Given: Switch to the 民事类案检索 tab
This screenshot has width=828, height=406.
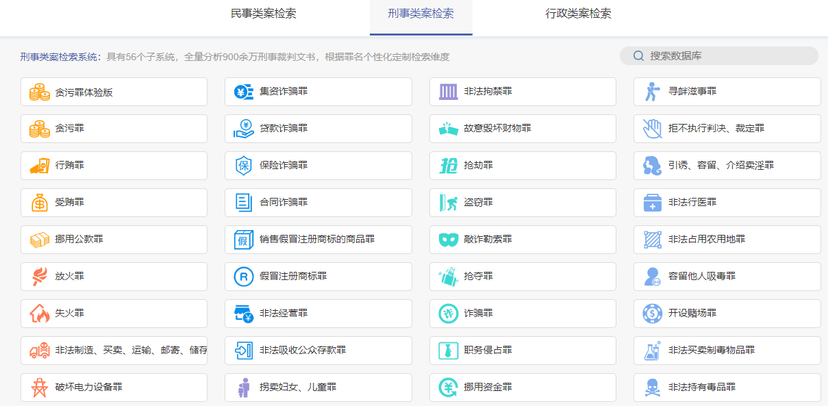Looking at the screenshot, I should coord(263,14).
